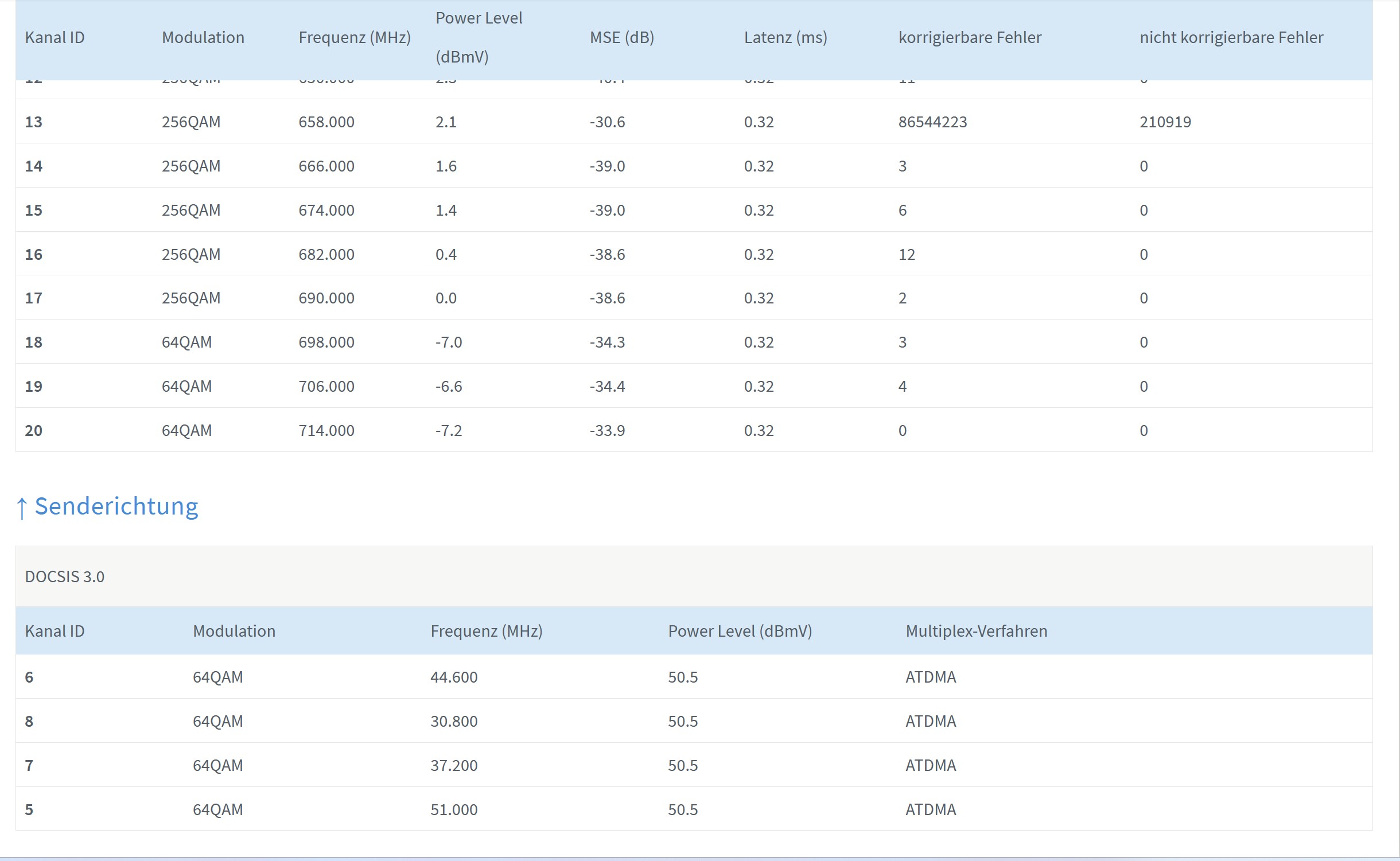Click the nicht korrigierbare Fehler column header
This screenshot has height=861, width=1400.
(1231, 38)
